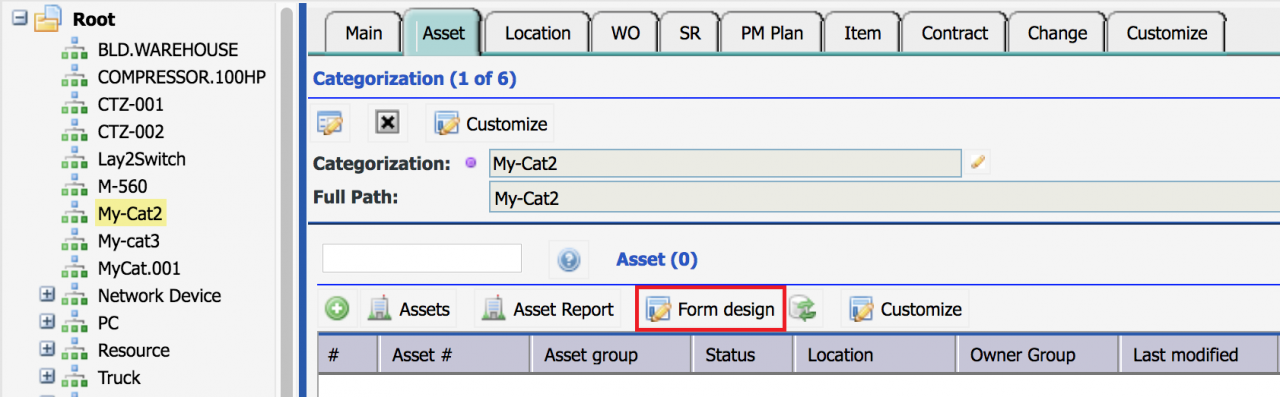The height and width of the screenshot is (397, 1280).
Task: Expand the Network Device node
Action: pyautogui.click(x=46, y=294)
